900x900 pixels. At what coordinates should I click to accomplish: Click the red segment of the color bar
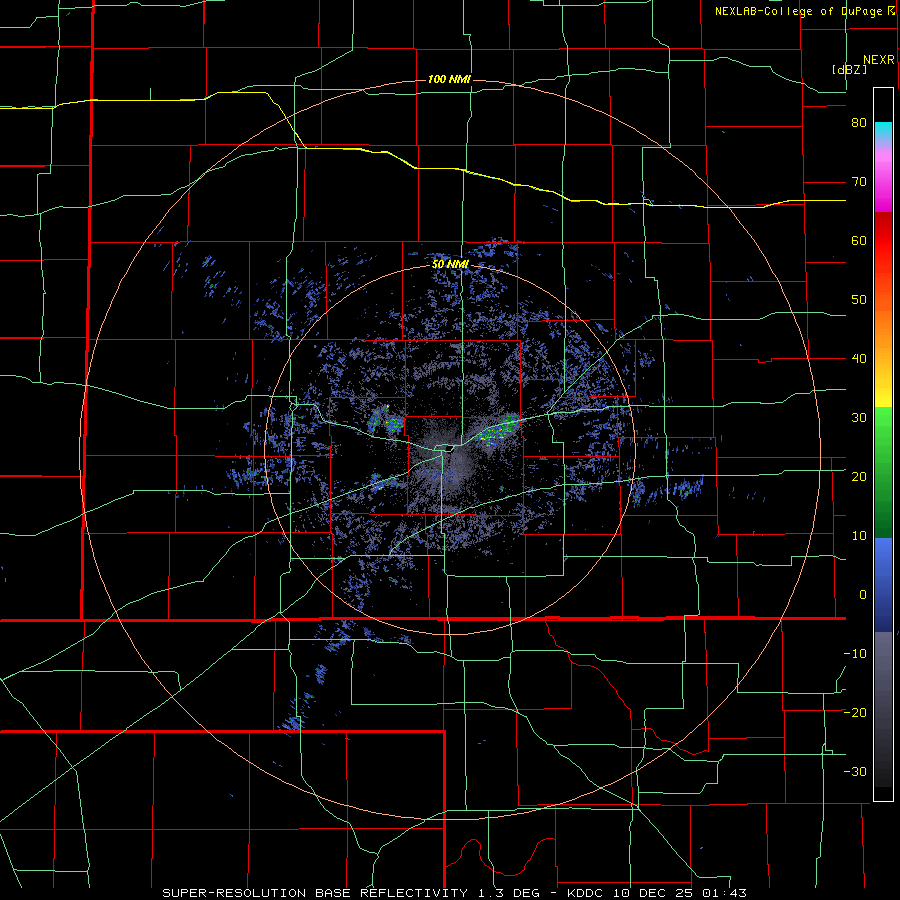(883, 245)
